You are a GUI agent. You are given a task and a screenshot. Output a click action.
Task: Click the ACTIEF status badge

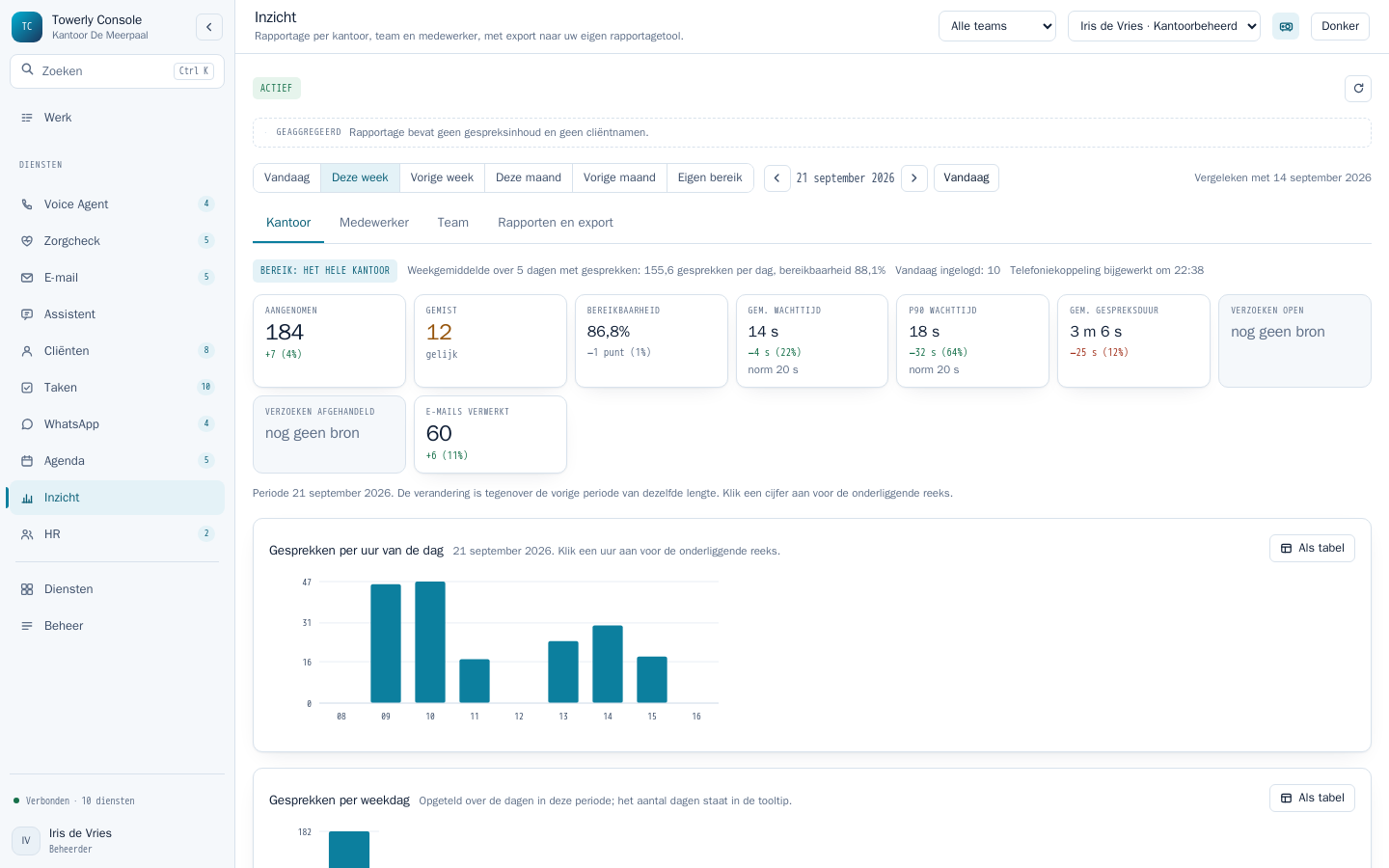[x=277, y=89]
